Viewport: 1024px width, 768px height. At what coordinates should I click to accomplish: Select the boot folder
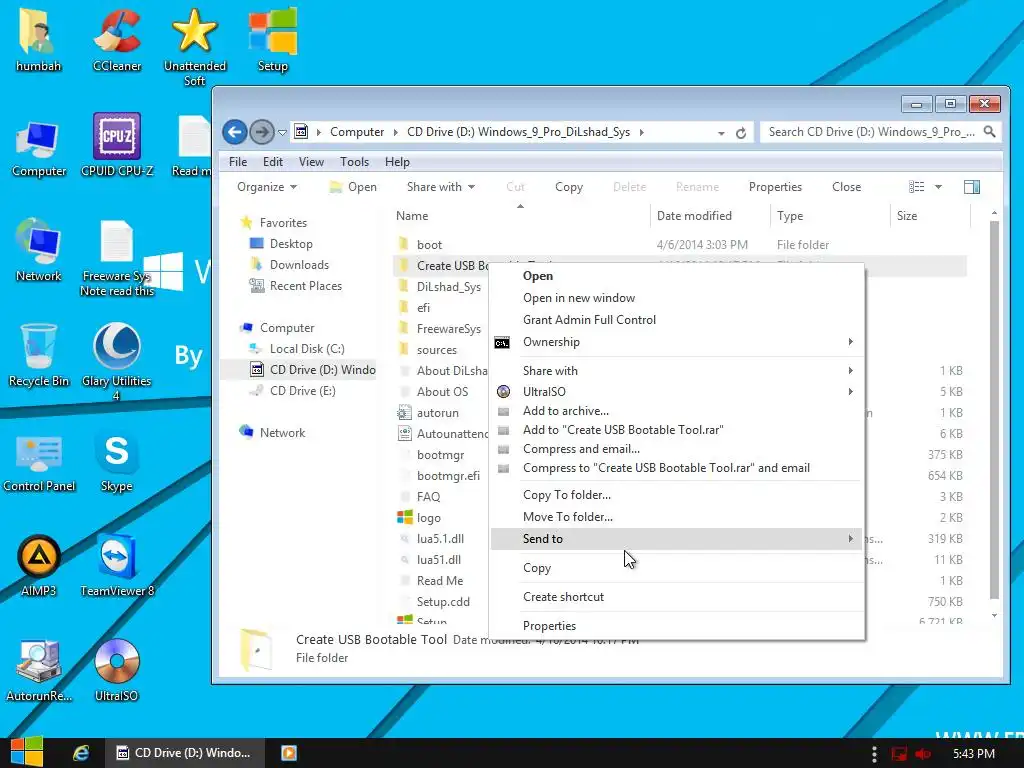pos(429,245)
